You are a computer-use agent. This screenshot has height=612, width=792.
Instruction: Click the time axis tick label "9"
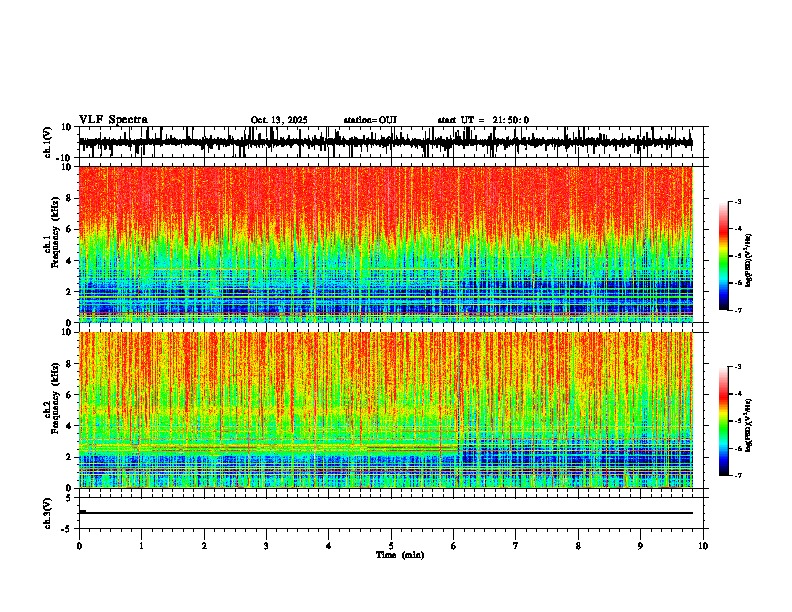coord(640,546)
